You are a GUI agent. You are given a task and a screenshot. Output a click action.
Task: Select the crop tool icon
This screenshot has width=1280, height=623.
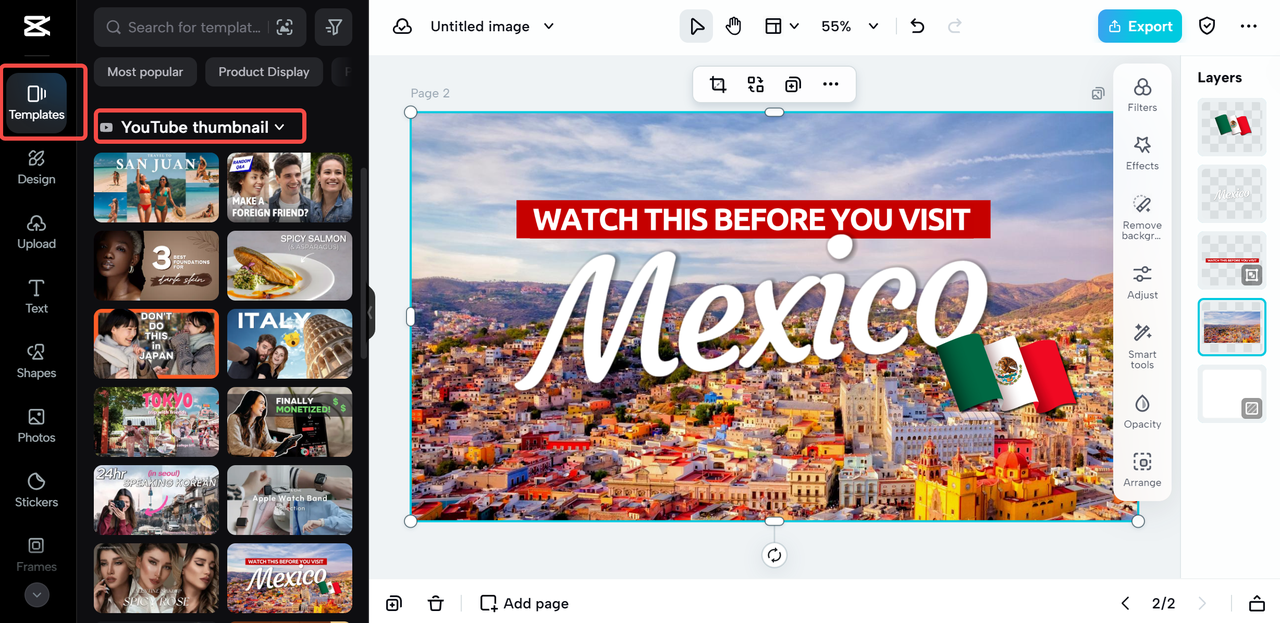(x=718, y=85)
